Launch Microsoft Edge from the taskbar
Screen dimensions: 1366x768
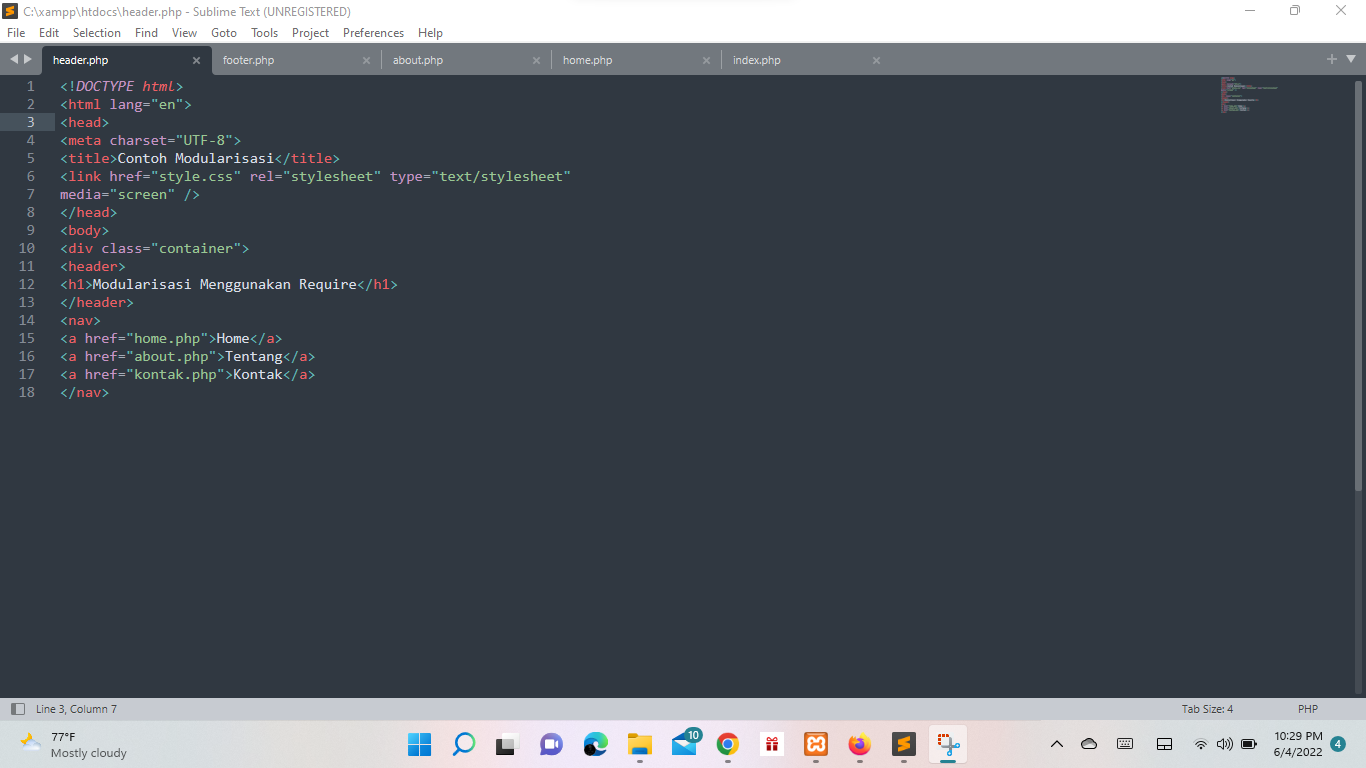click(595, 744)
